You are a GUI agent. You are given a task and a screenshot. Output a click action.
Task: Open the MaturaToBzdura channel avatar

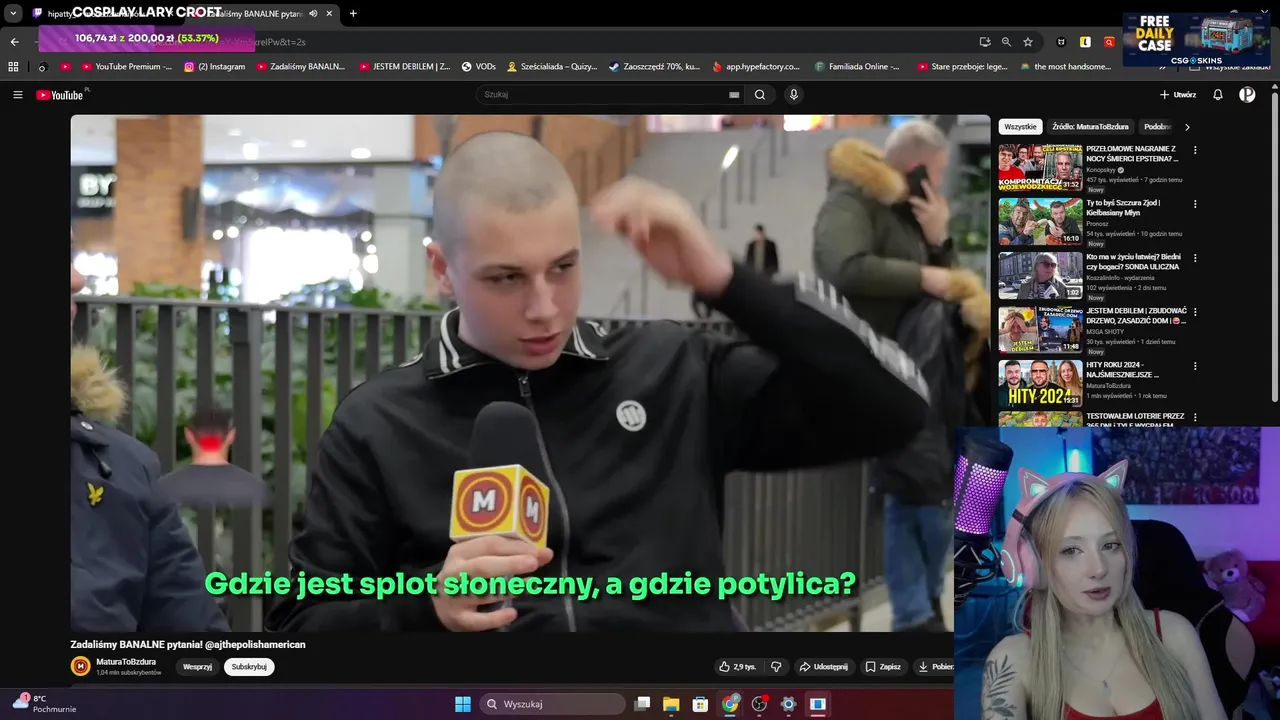tap(80, 666)
